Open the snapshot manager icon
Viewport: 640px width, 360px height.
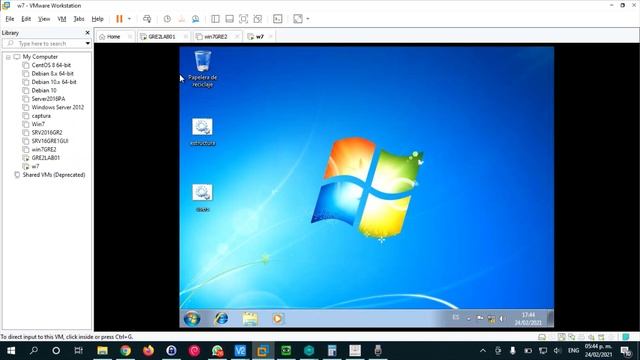(196, 19)
